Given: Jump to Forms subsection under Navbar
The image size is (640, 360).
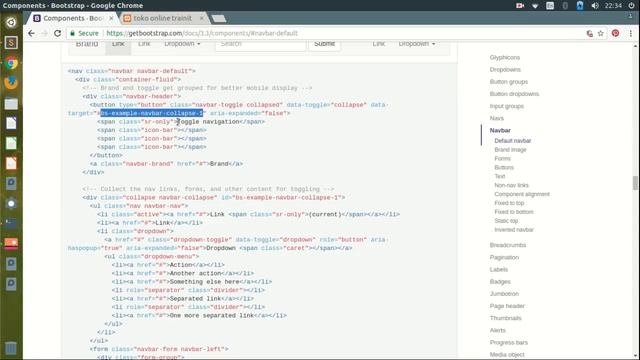Looking at the screenshot, I should pyautogui.click(x=502, y=159).
